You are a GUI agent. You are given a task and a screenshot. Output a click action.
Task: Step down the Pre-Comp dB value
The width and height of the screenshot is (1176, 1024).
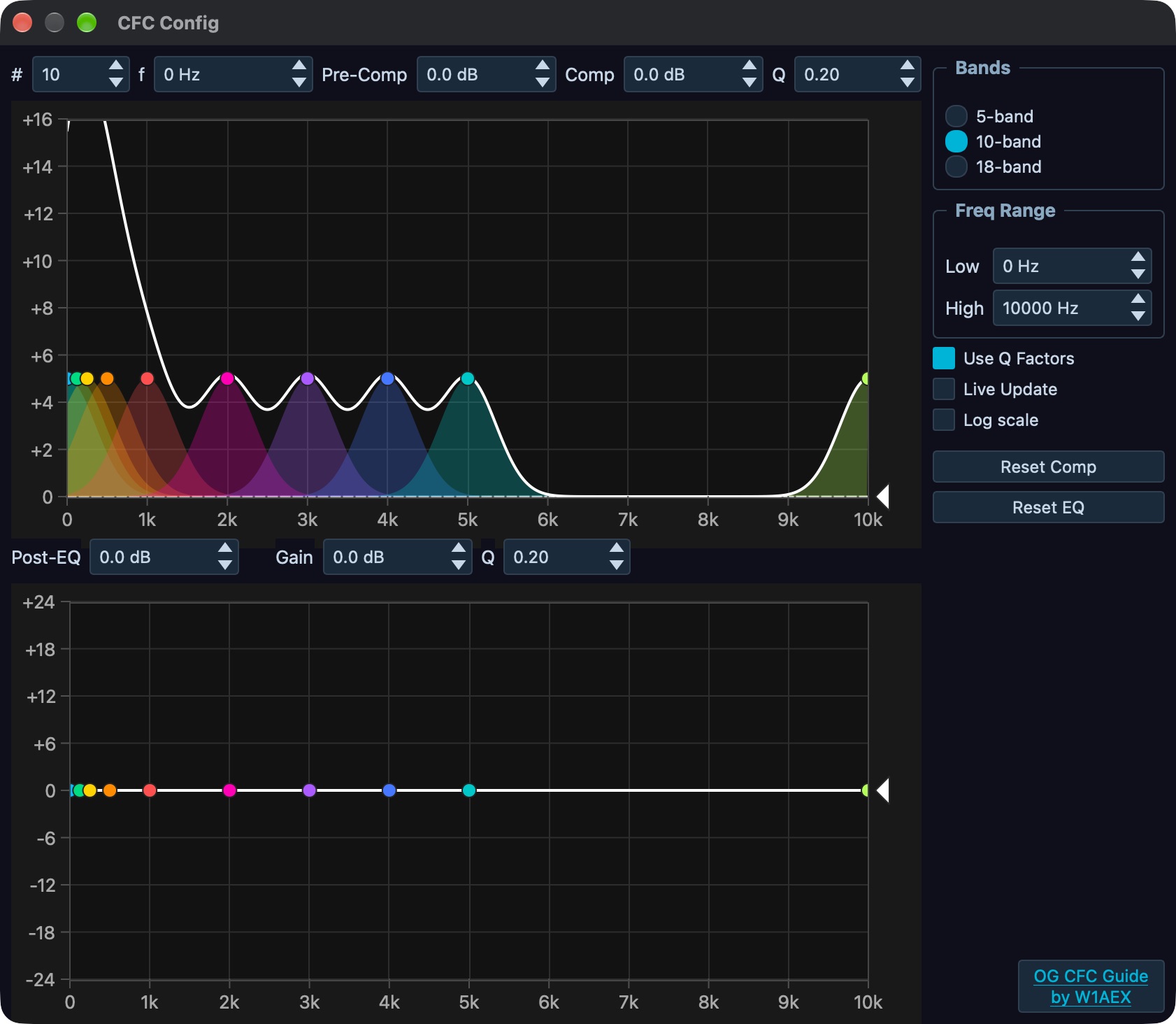[x=543, y=83]
